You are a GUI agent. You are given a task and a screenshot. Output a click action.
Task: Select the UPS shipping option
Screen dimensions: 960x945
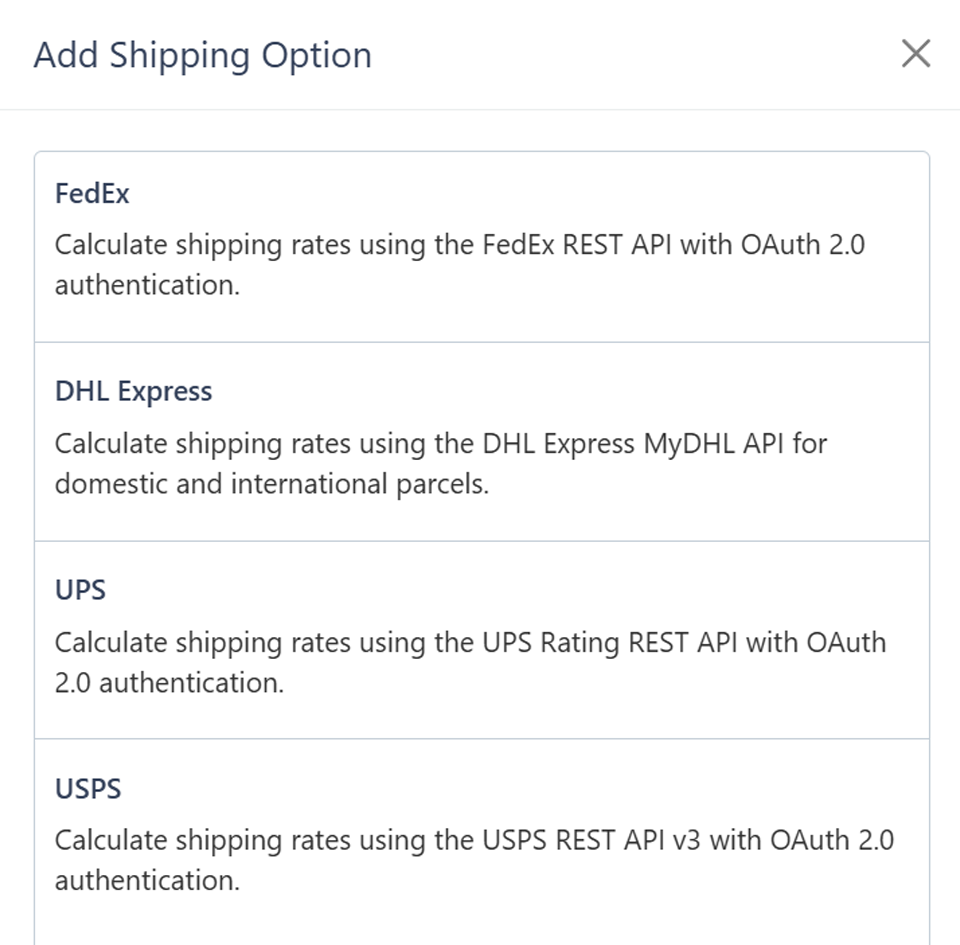[480, 642]
